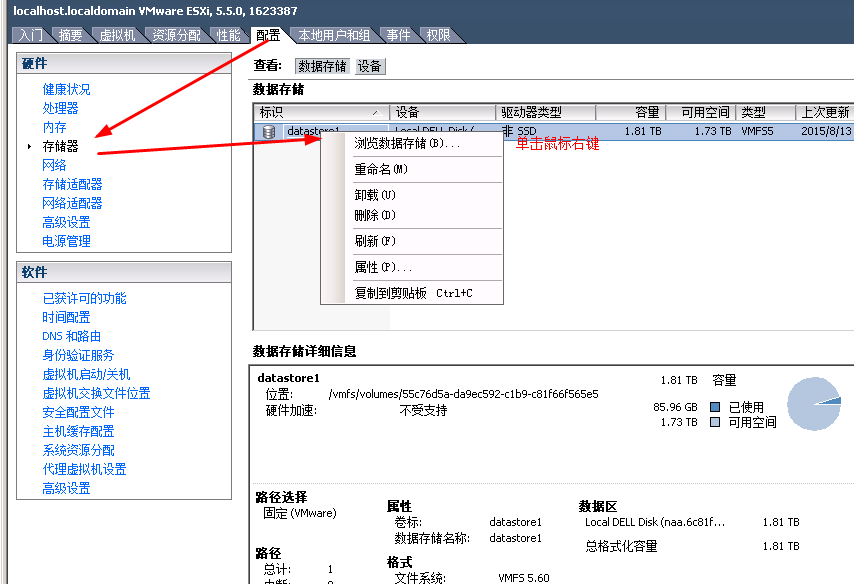Image resolution: width=854 pixels, height=584 pixels.
Task: Click the 非 SSD drive type cell
Action: [x=519, y=131]
